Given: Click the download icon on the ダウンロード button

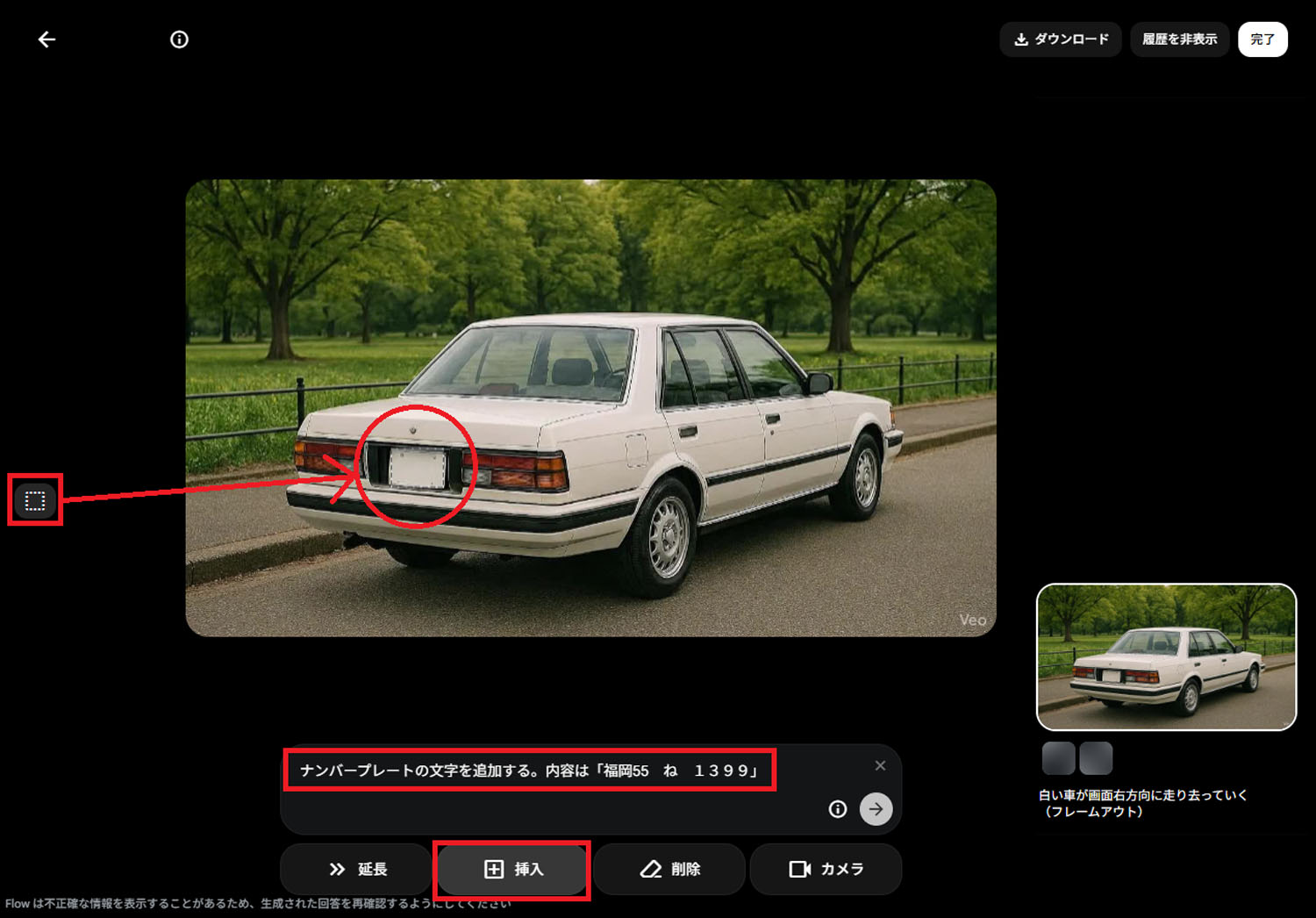Looking at the screenshot, I should 1020,39.
